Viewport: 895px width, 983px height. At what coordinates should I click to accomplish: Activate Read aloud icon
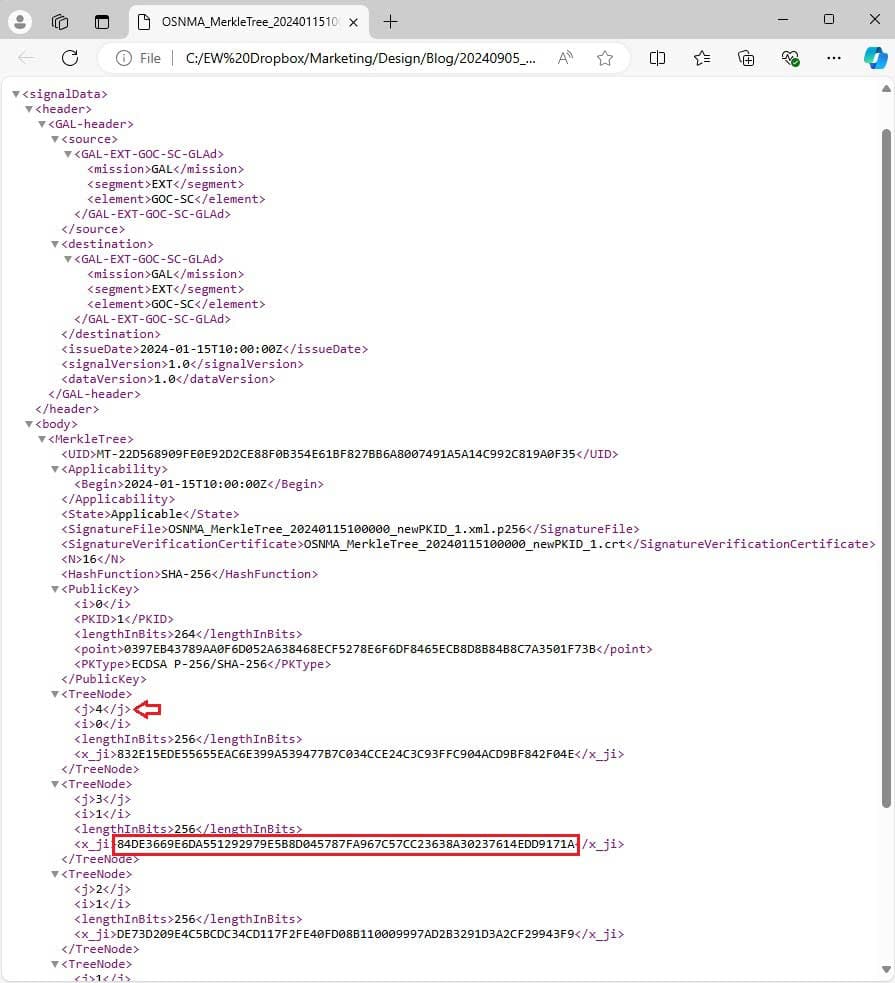coord(565,58)
